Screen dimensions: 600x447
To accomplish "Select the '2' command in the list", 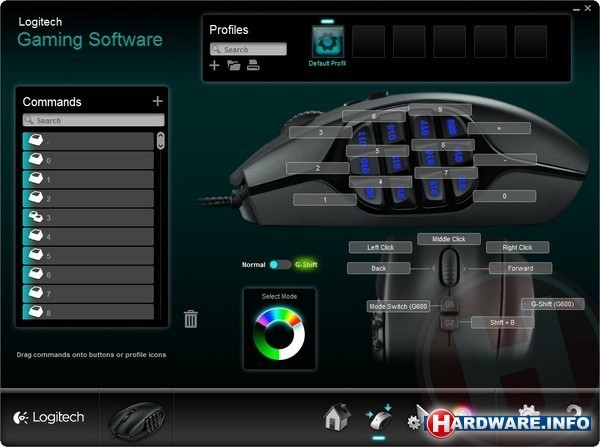I will click(88, 199).
